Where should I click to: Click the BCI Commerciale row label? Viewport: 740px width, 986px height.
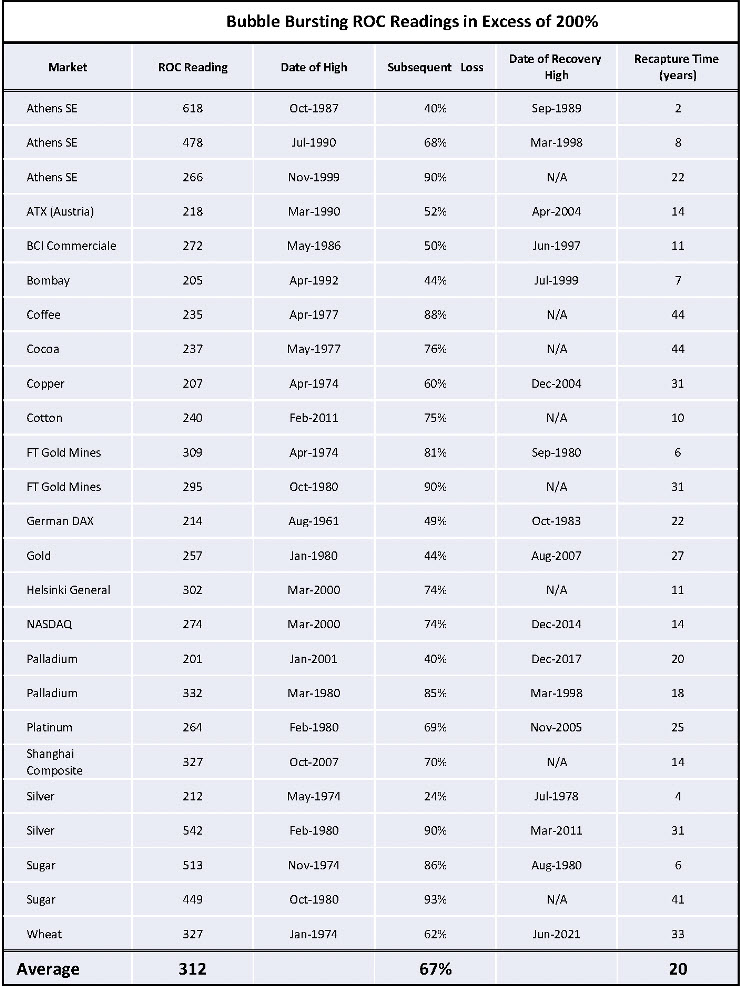click(x=71, y=246)
